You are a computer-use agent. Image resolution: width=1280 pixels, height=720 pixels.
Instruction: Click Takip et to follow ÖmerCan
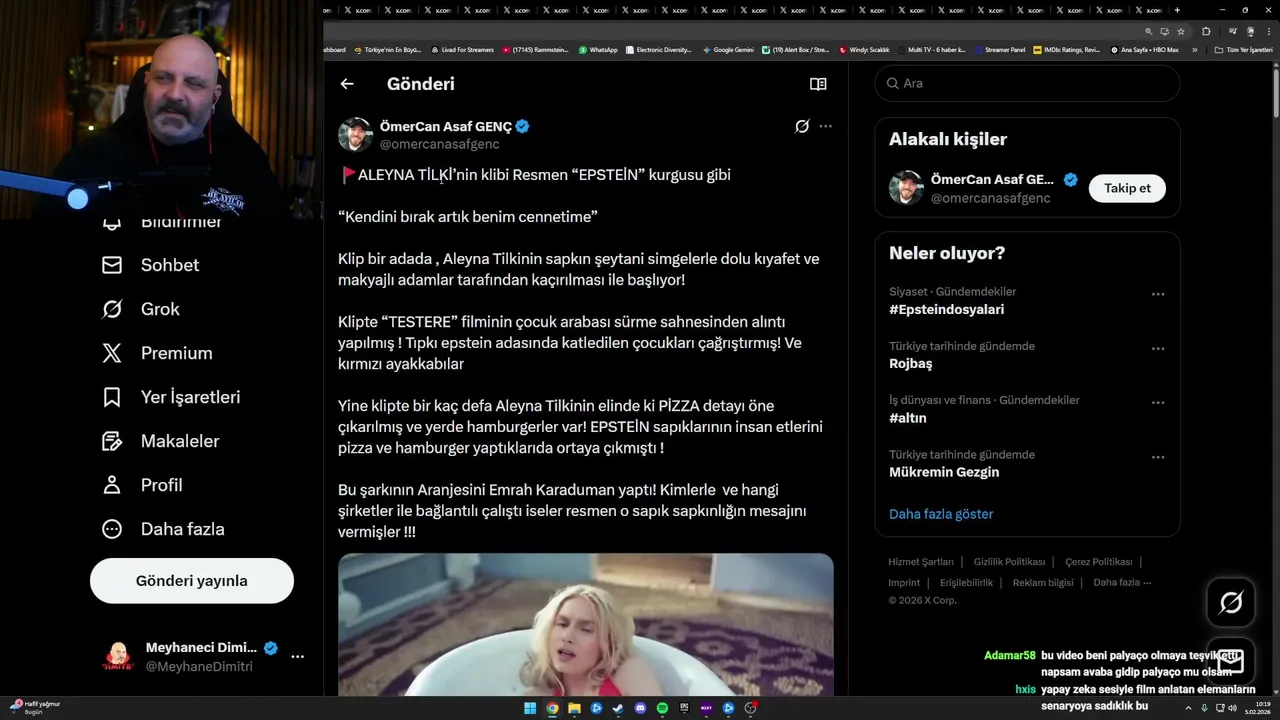[x=1127, y=188]
